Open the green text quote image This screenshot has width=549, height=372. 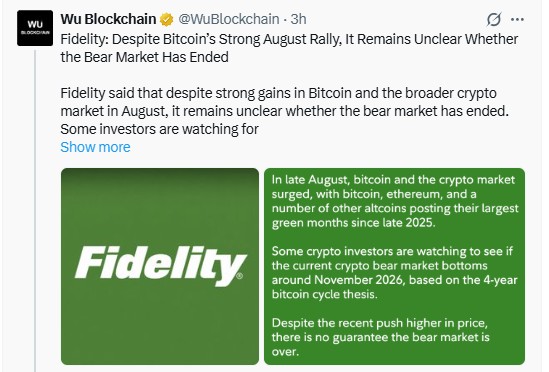(x=395, y=267)
